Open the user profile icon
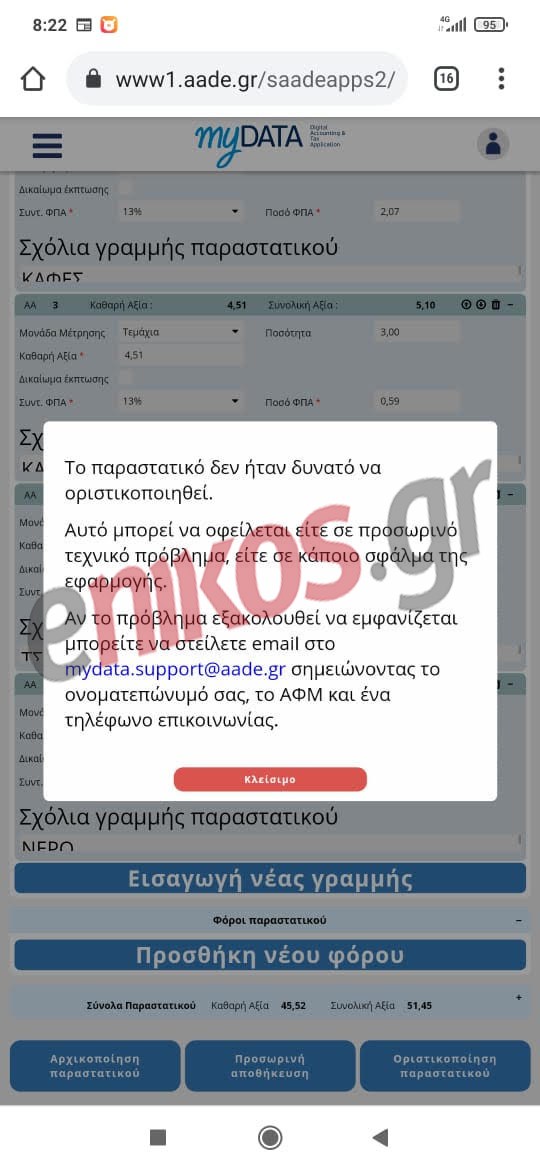 (492, 144)
